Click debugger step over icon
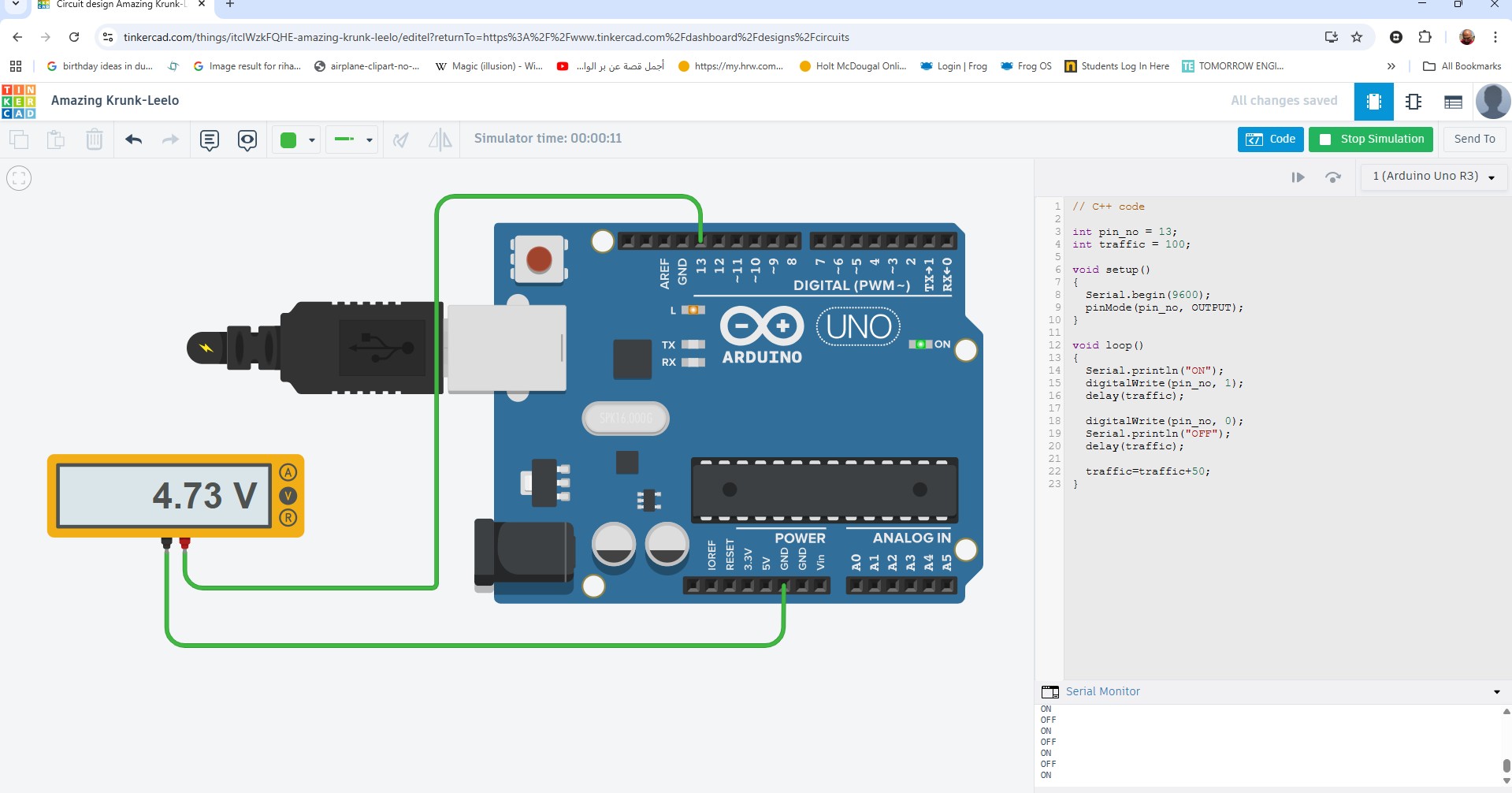This screenshot has width=1512, height=793. point(1333,177)
